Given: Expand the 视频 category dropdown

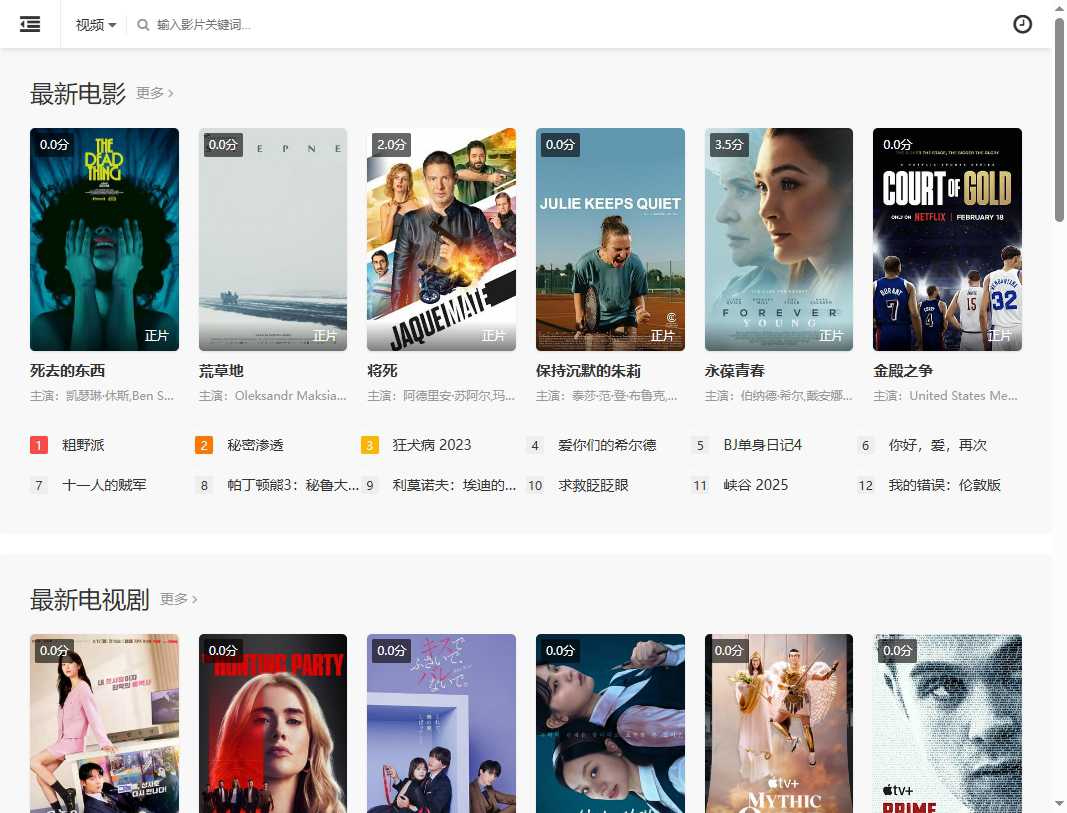Looking at the screenshot, I should (x=96, y=25).
